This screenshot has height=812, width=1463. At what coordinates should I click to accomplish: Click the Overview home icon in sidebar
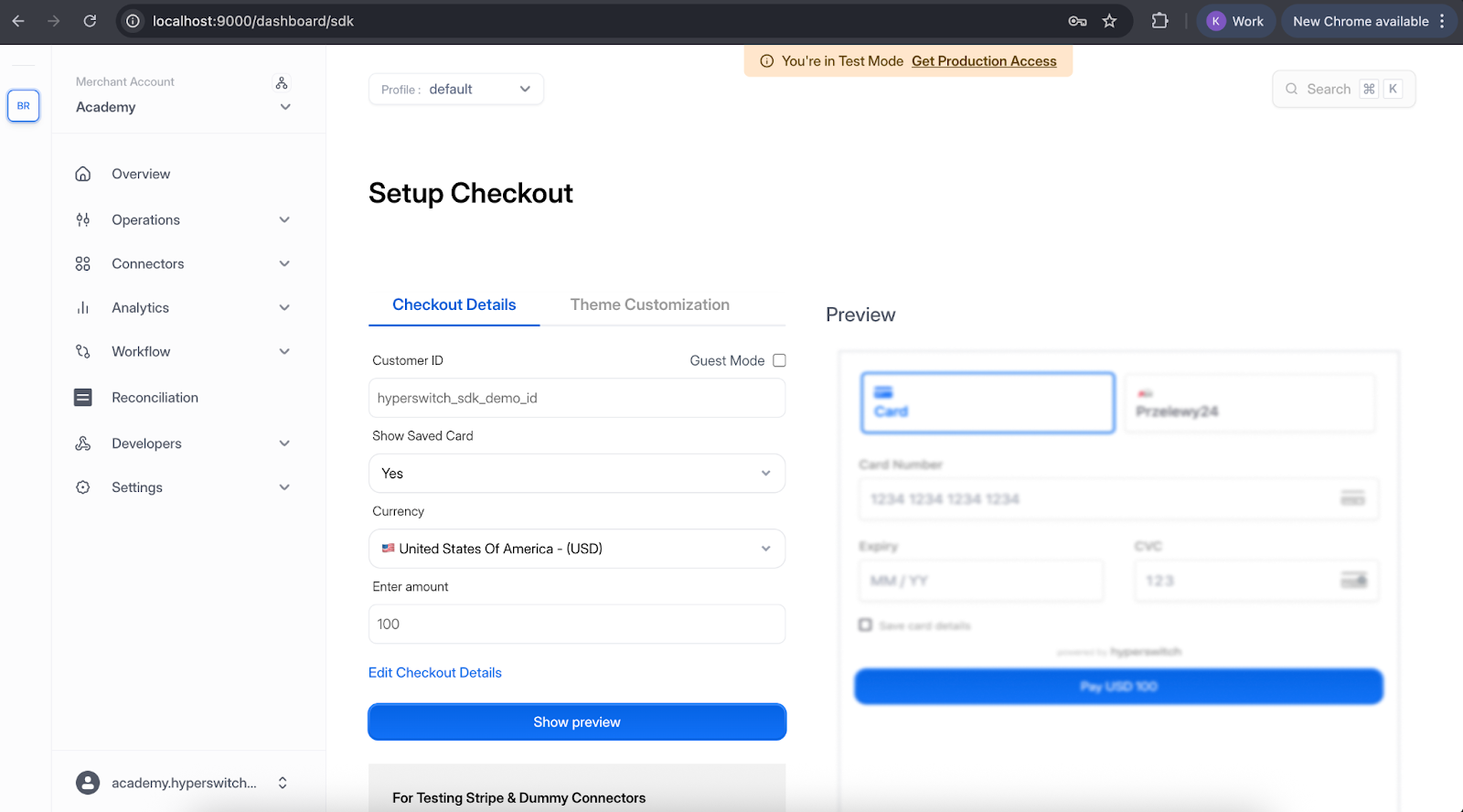[83, 174]
